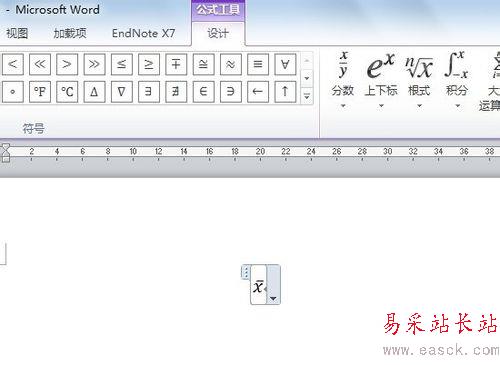The height and width of the screenshot is (365, 500).
Task: Insert the for-all symbol
Action: point(285,64)
